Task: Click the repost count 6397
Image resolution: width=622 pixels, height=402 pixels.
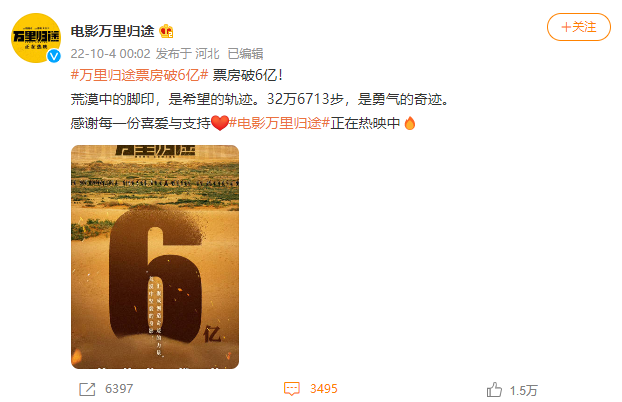Action: pyautogui.click(x=119, y=389)
